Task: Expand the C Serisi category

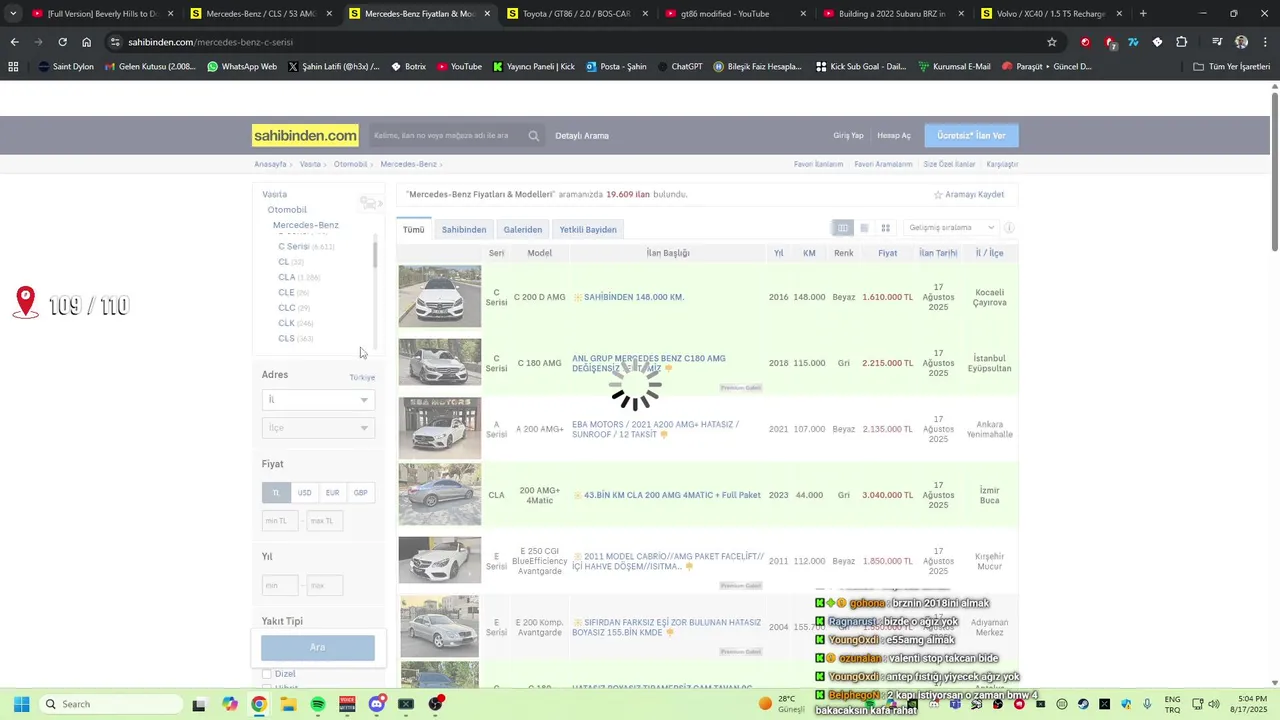Action: [293, 246]
